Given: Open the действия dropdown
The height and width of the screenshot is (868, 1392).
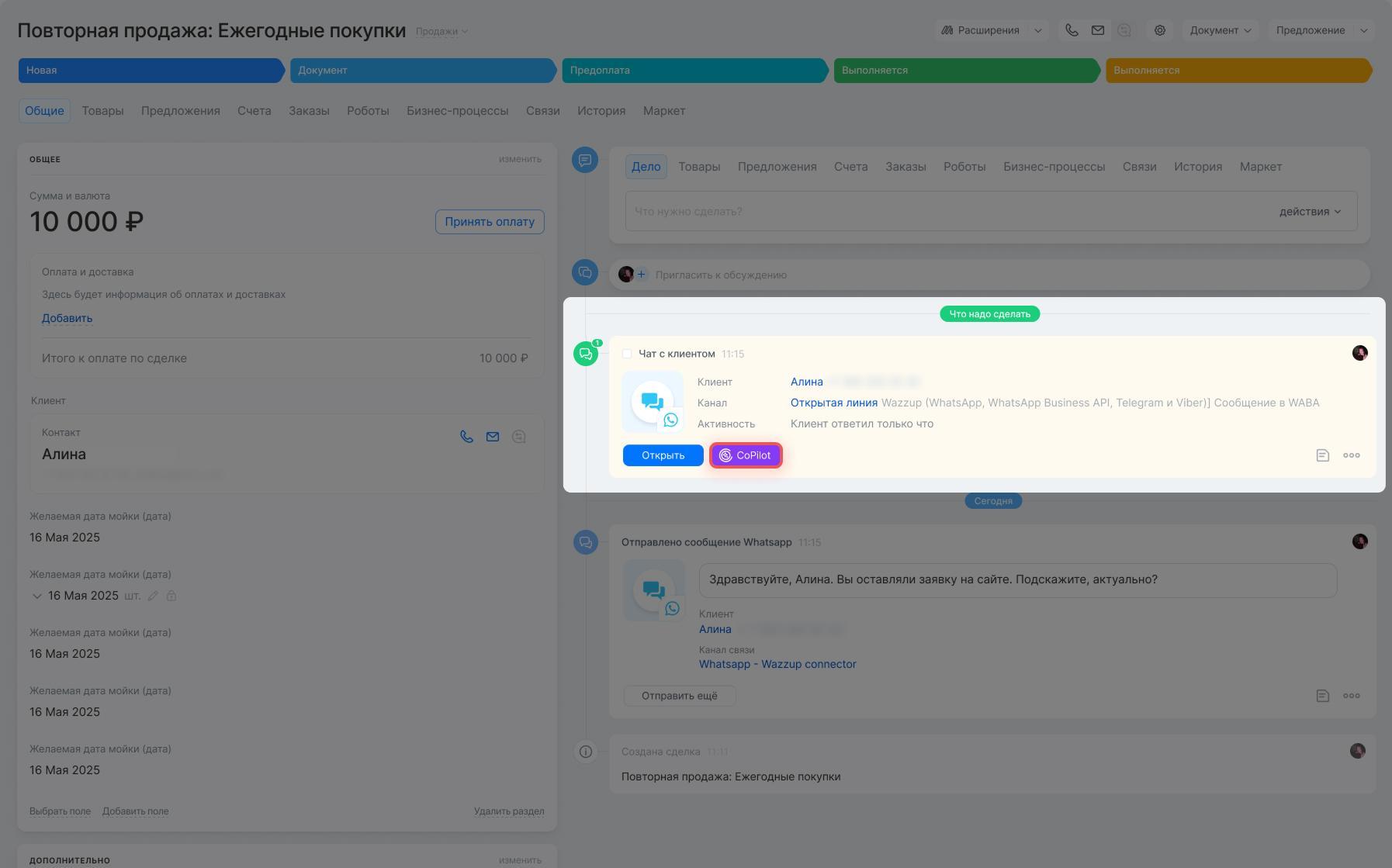Looking at the screenshot, I should (1310, 212).
